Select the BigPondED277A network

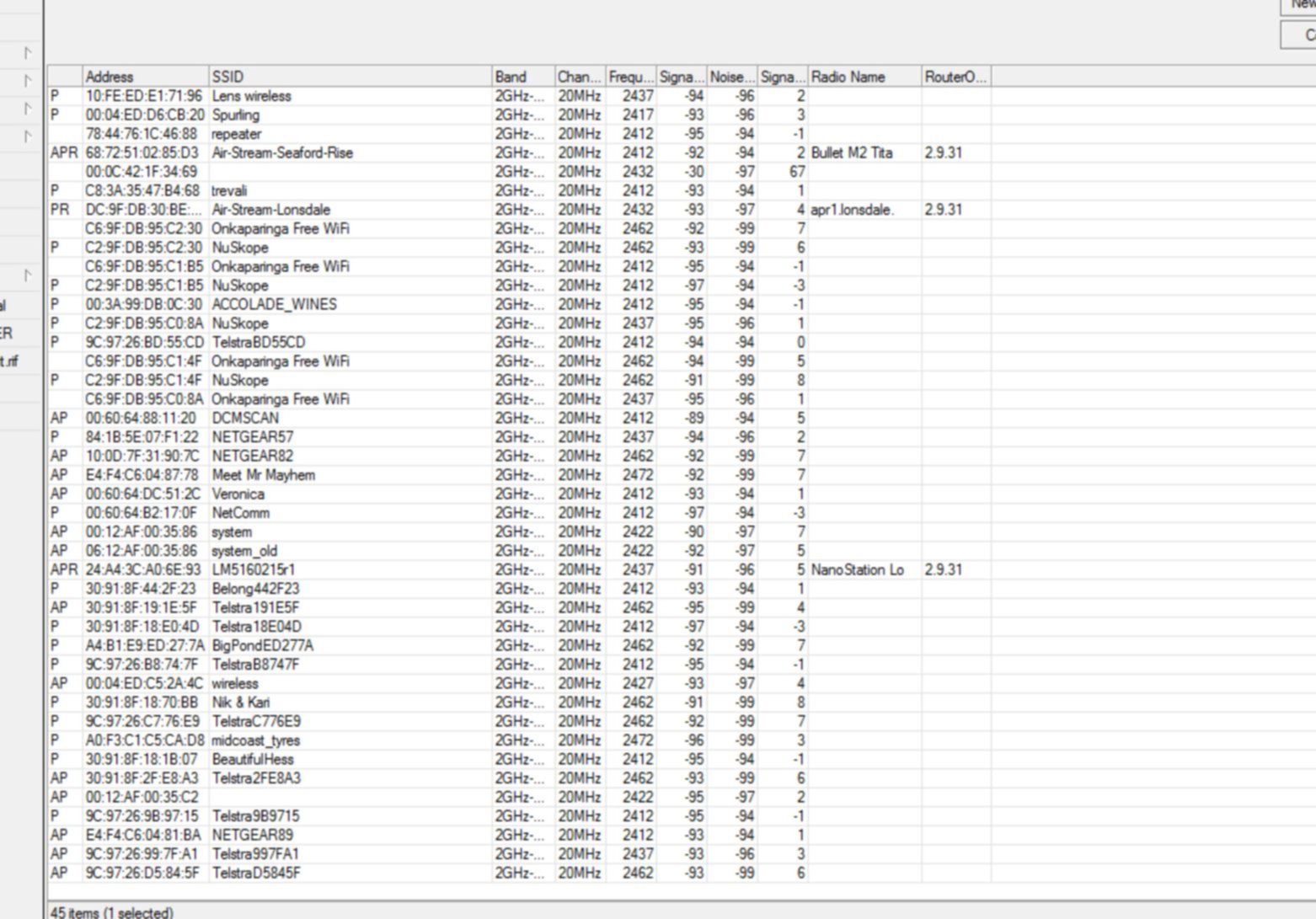tap(262, 645)
